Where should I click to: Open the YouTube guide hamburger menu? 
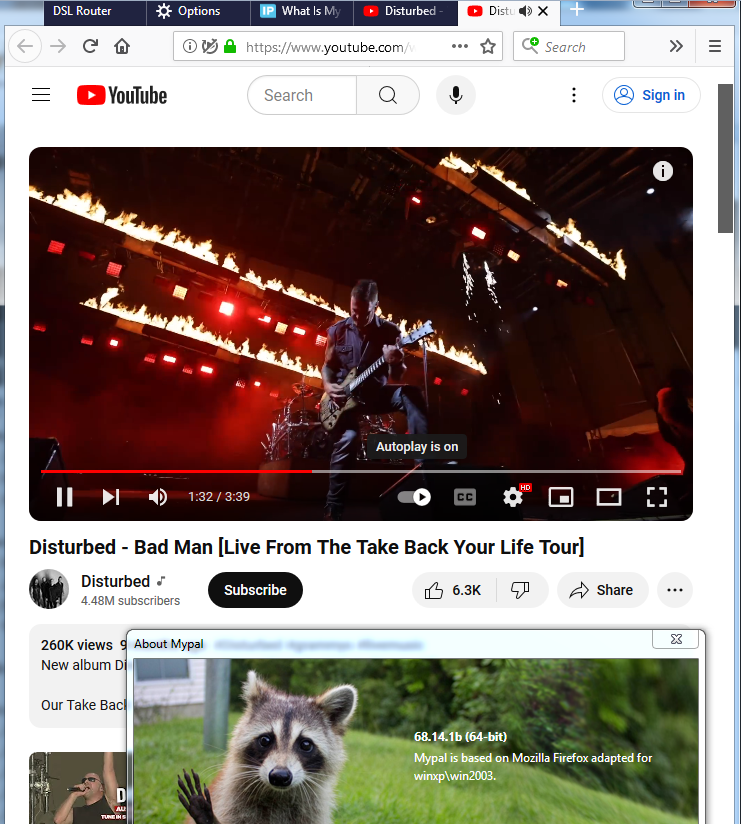tap(41, 95)
